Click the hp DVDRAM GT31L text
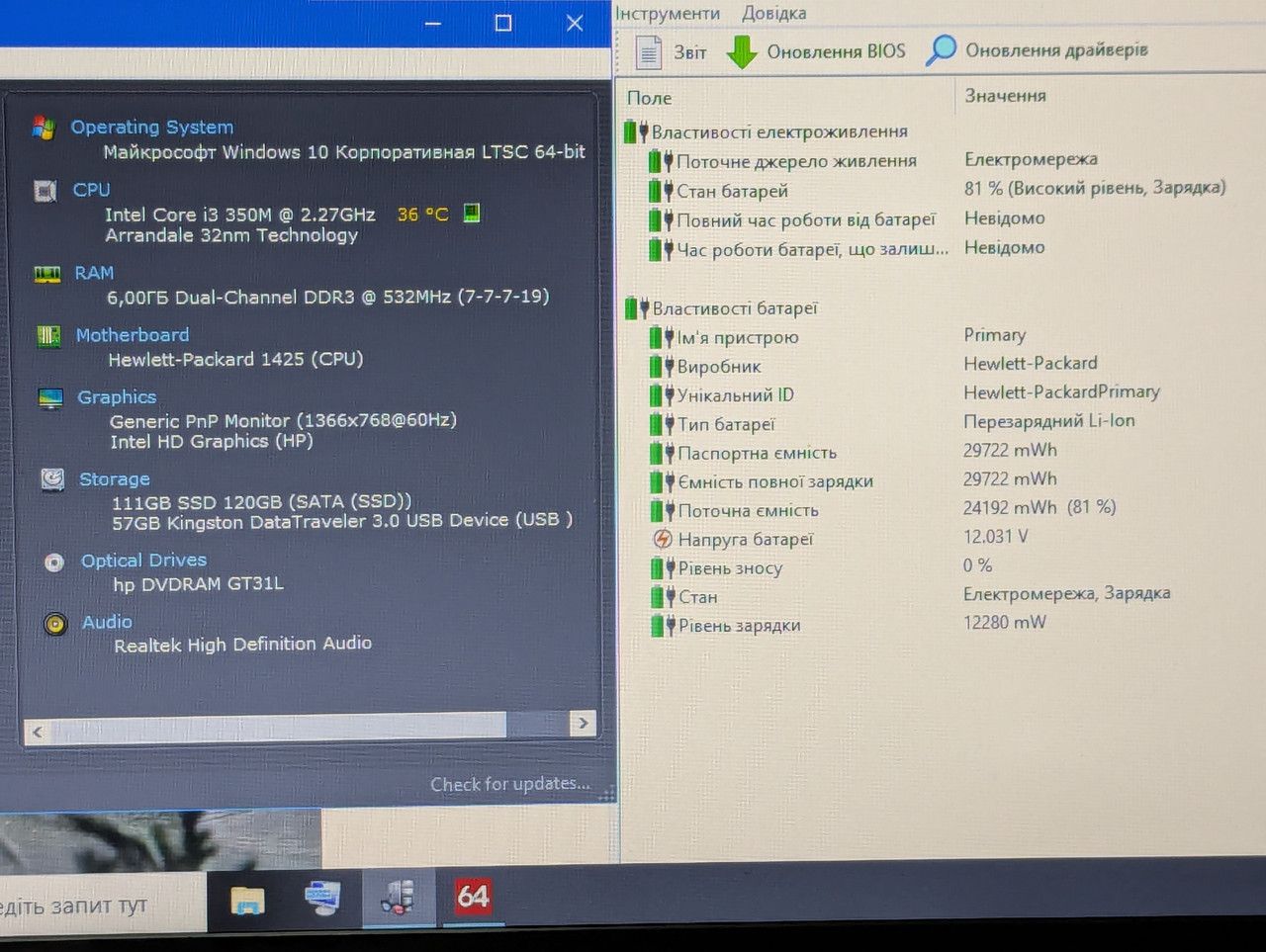1266x952 pixels. click(198, 584)
